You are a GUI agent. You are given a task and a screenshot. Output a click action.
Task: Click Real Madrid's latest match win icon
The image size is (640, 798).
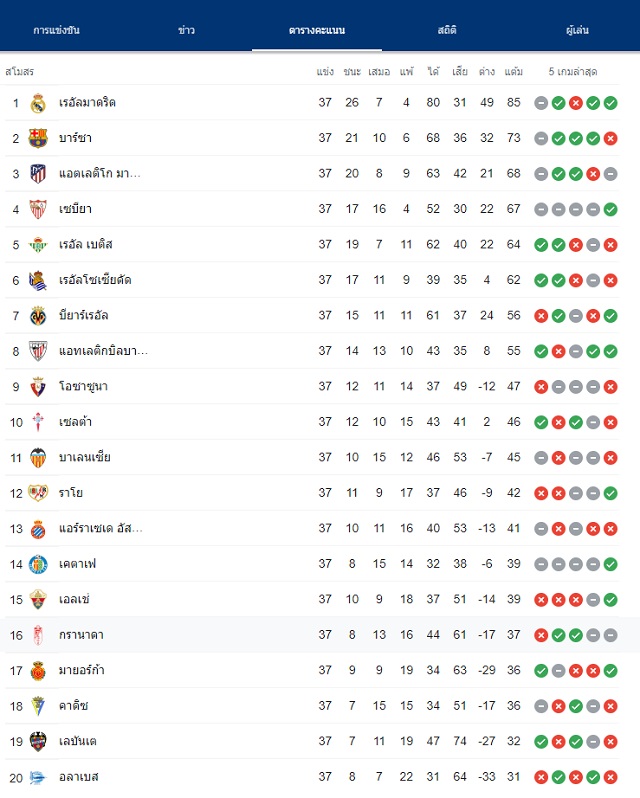(610, 103)
